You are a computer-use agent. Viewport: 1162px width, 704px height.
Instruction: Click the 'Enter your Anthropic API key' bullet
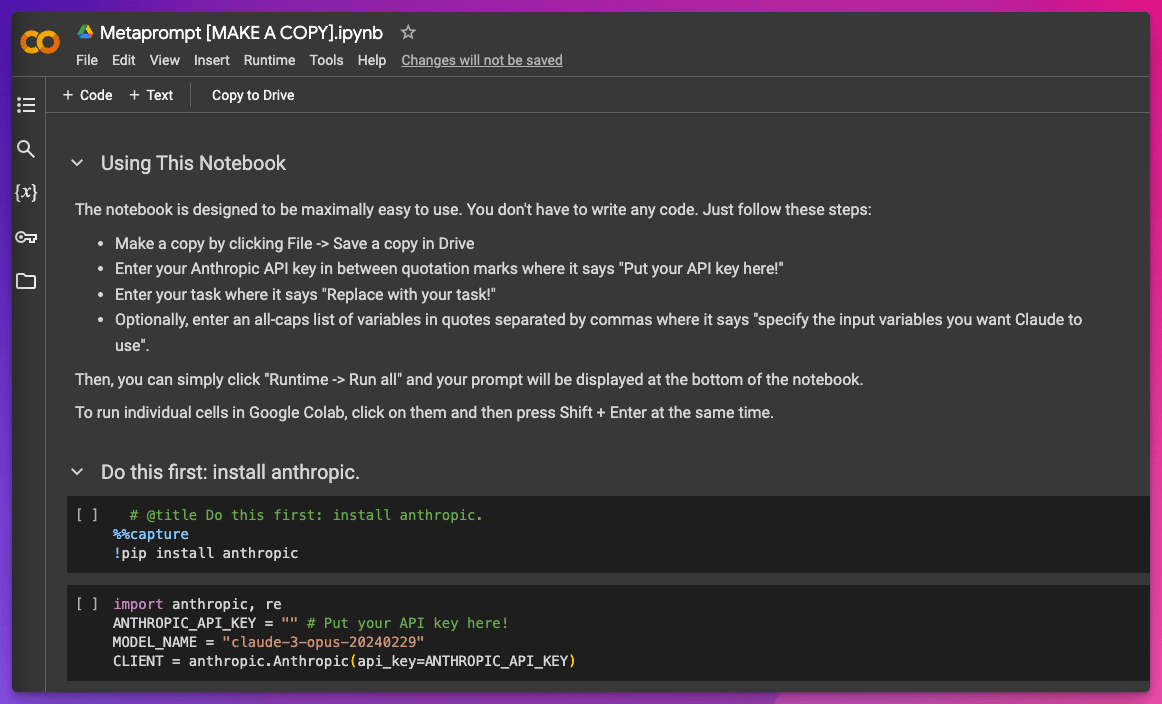coord(449,268)
